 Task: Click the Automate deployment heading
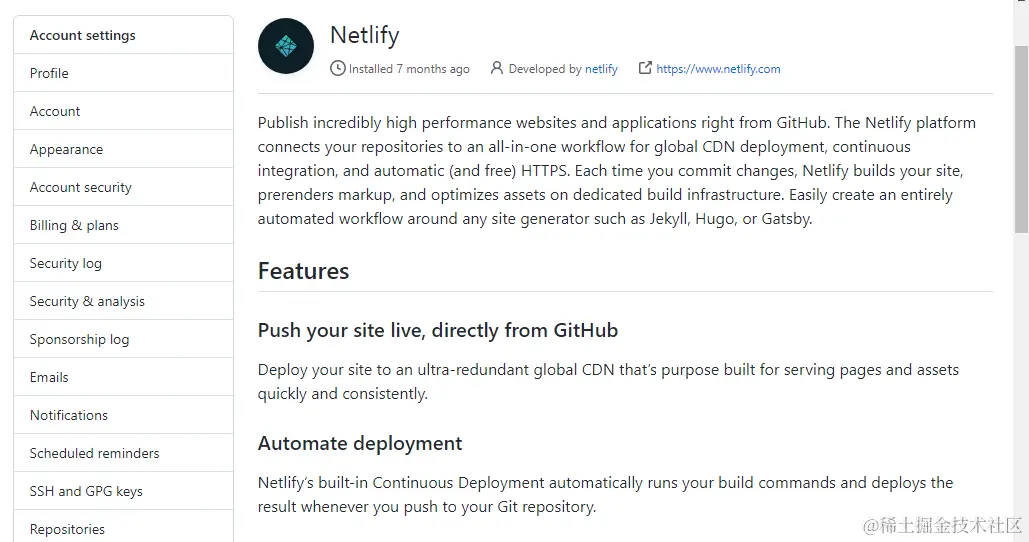pyautogui.click(x=360, y=444)
